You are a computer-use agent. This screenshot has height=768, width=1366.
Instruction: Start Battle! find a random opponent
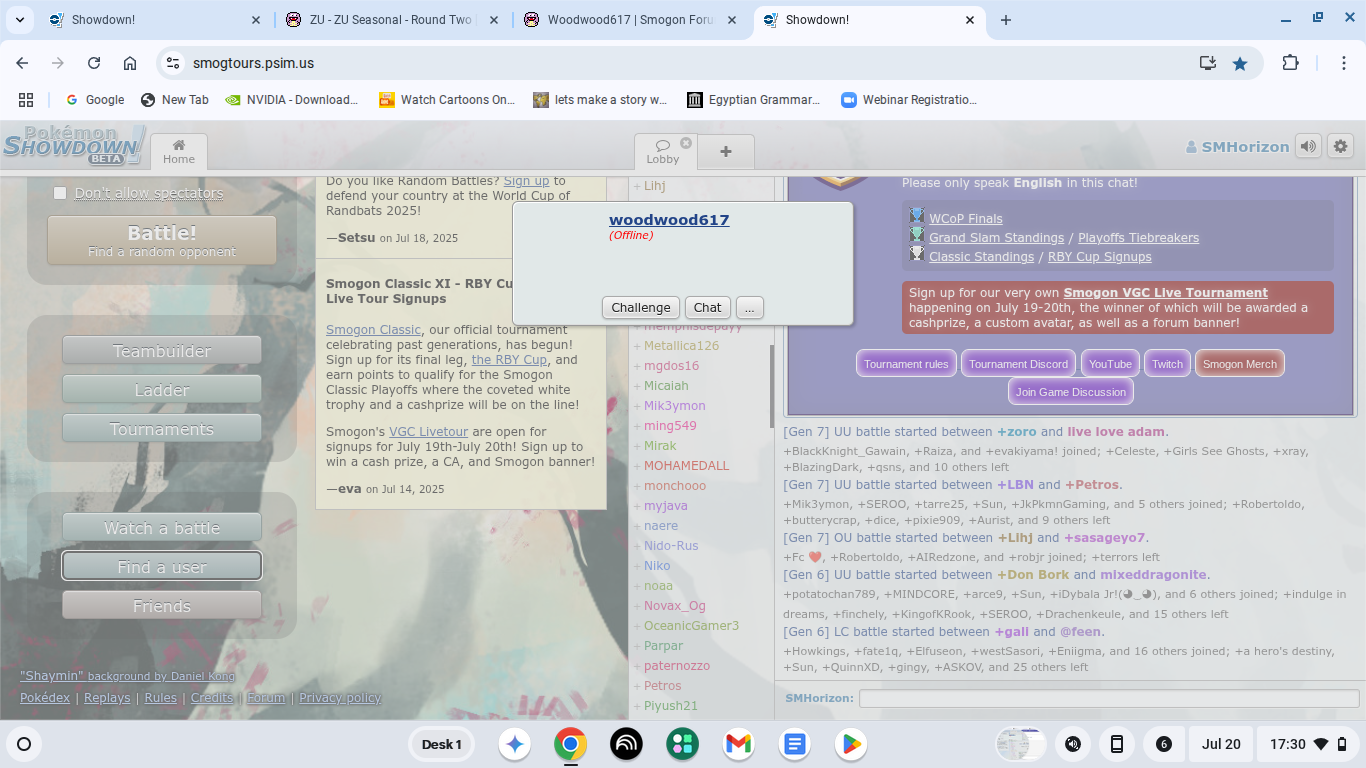tap(162, 240)
